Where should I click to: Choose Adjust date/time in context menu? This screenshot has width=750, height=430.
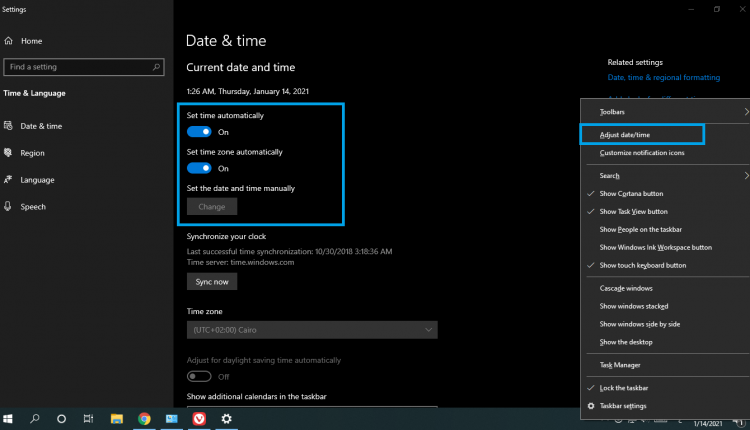coord(625,135)
